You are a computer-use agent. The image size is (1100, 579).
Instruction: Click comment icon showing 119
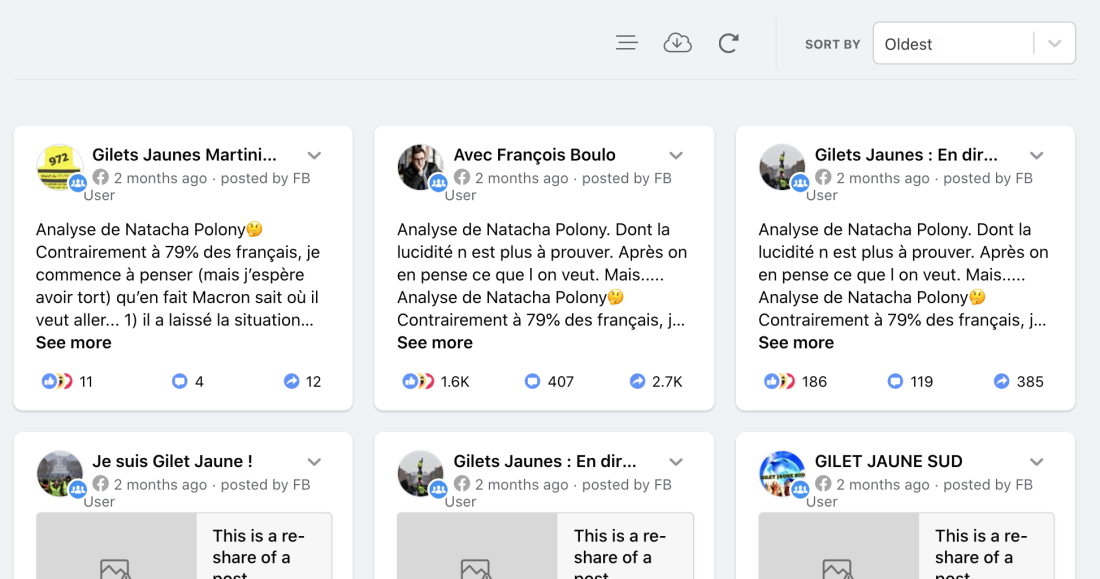(894, 381)
